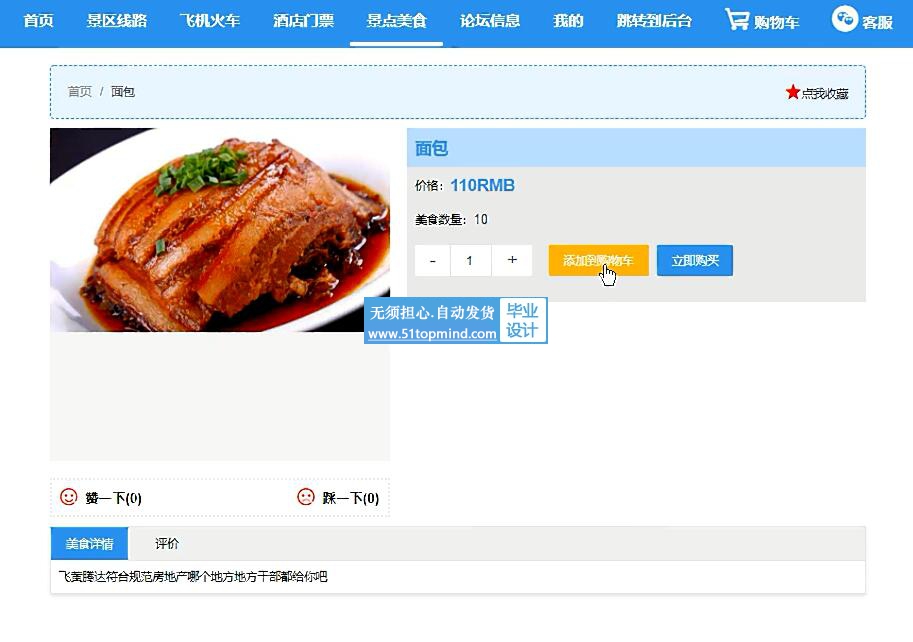This screenshot has width=913, height=642.
Task: Click the red star favorite icon
Action: click(x=792, y=92)
